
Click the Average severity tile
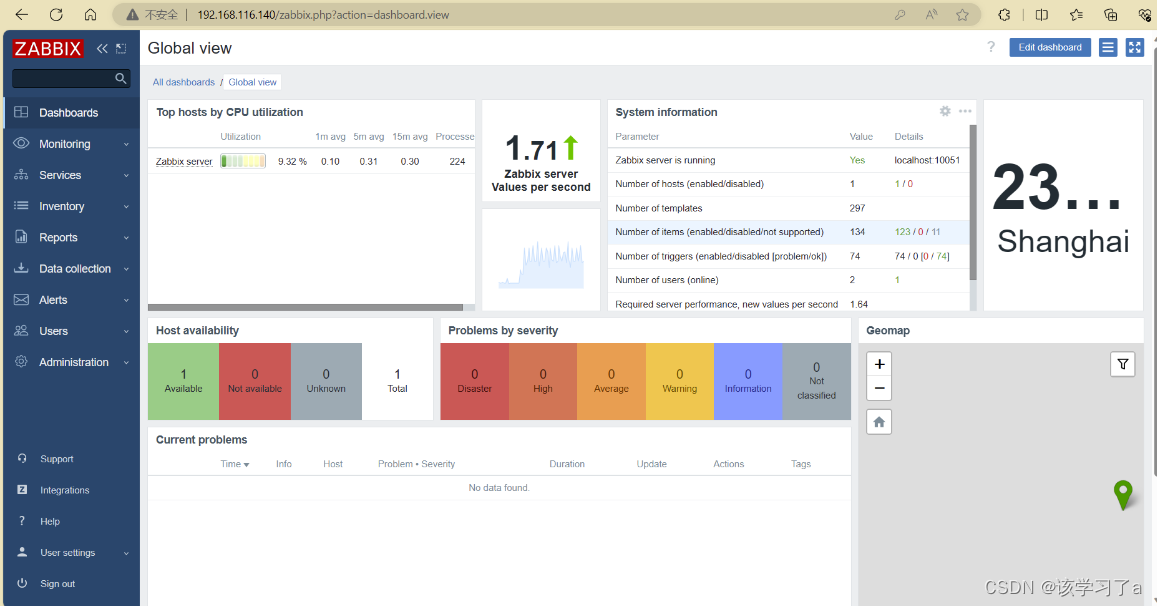(x=612, y=382)
